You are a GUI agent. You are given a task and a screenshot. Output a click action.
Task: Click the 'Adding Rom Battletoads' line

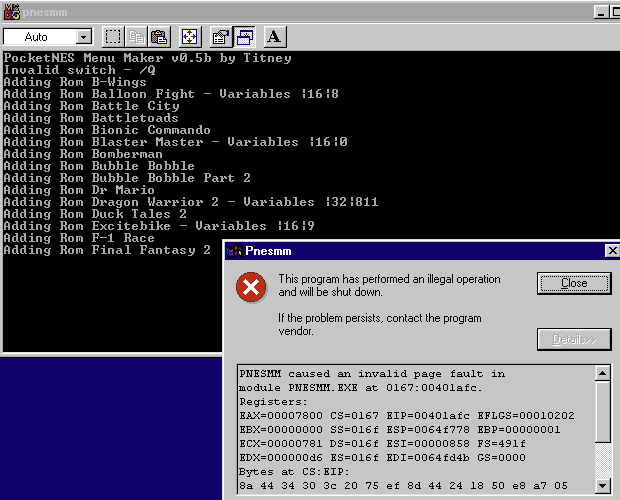(x=91, y=118)
